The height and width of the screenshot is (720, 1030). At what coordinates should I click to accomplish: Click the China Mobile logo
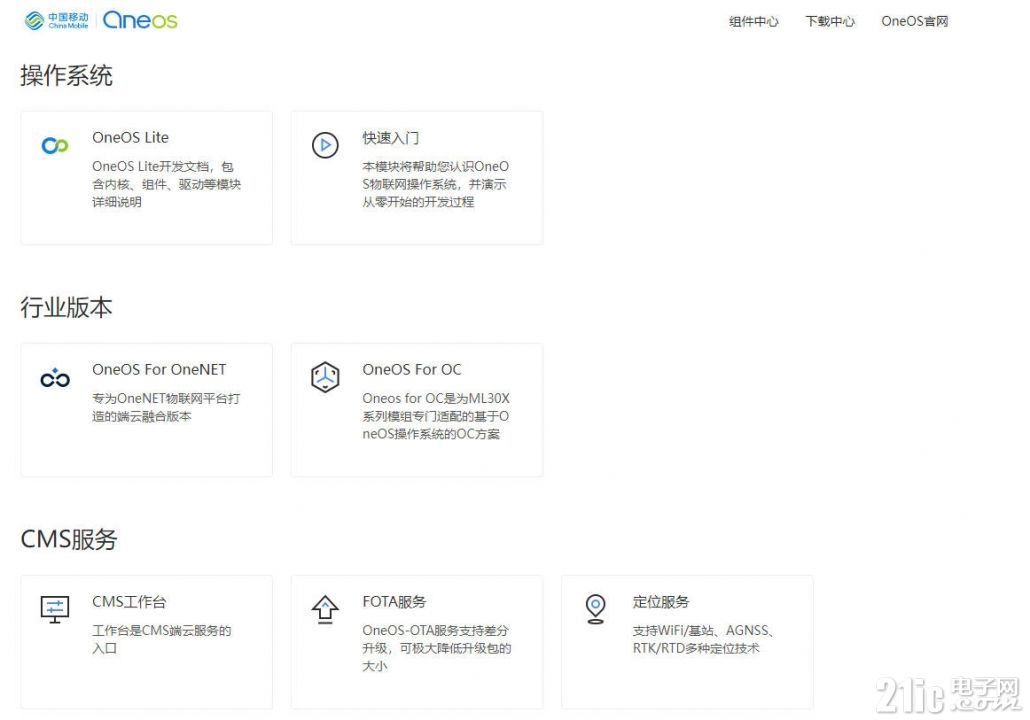pyautogui.click(x=56, y=20)
